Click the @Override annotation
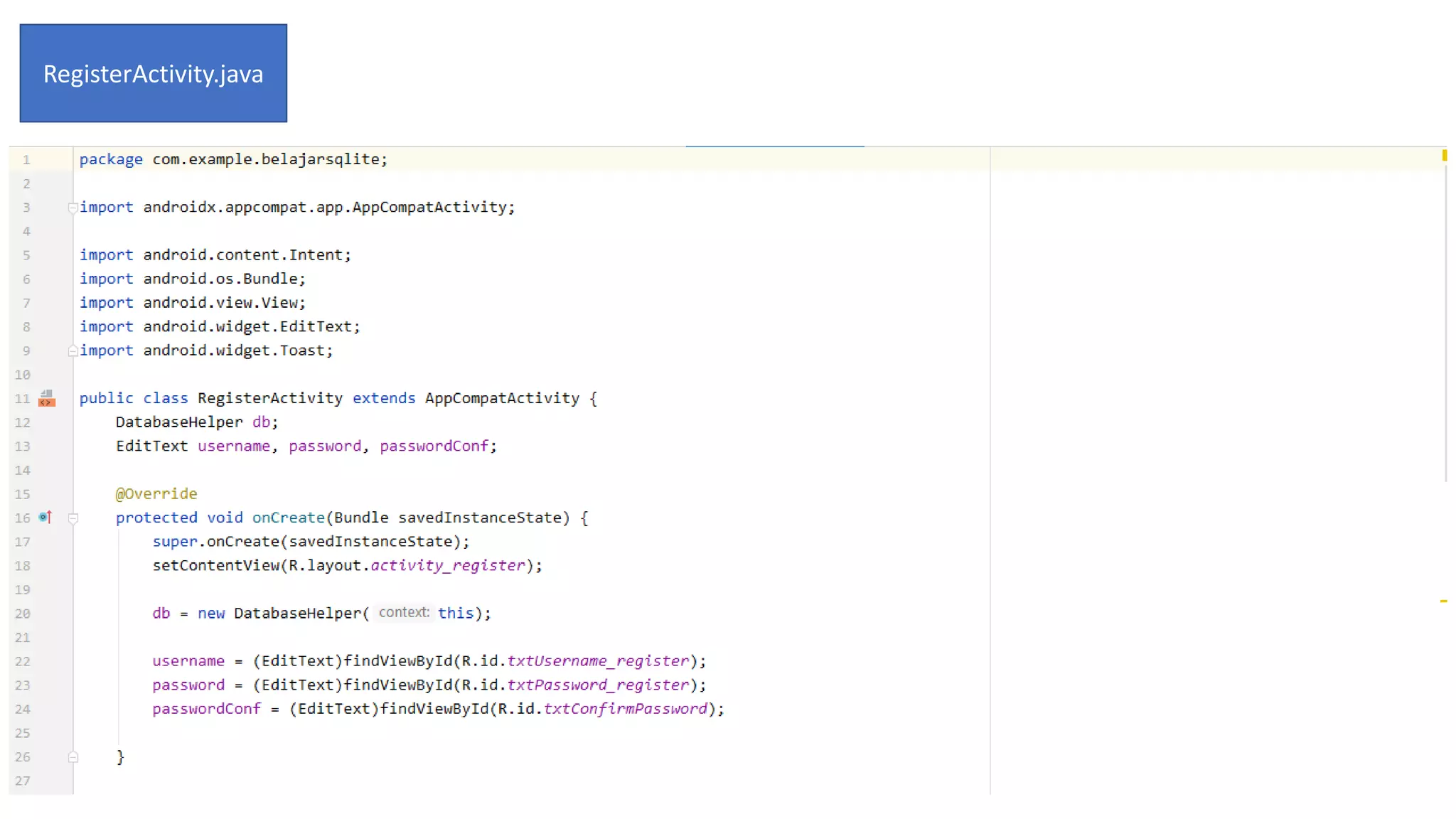 point(156,493)
